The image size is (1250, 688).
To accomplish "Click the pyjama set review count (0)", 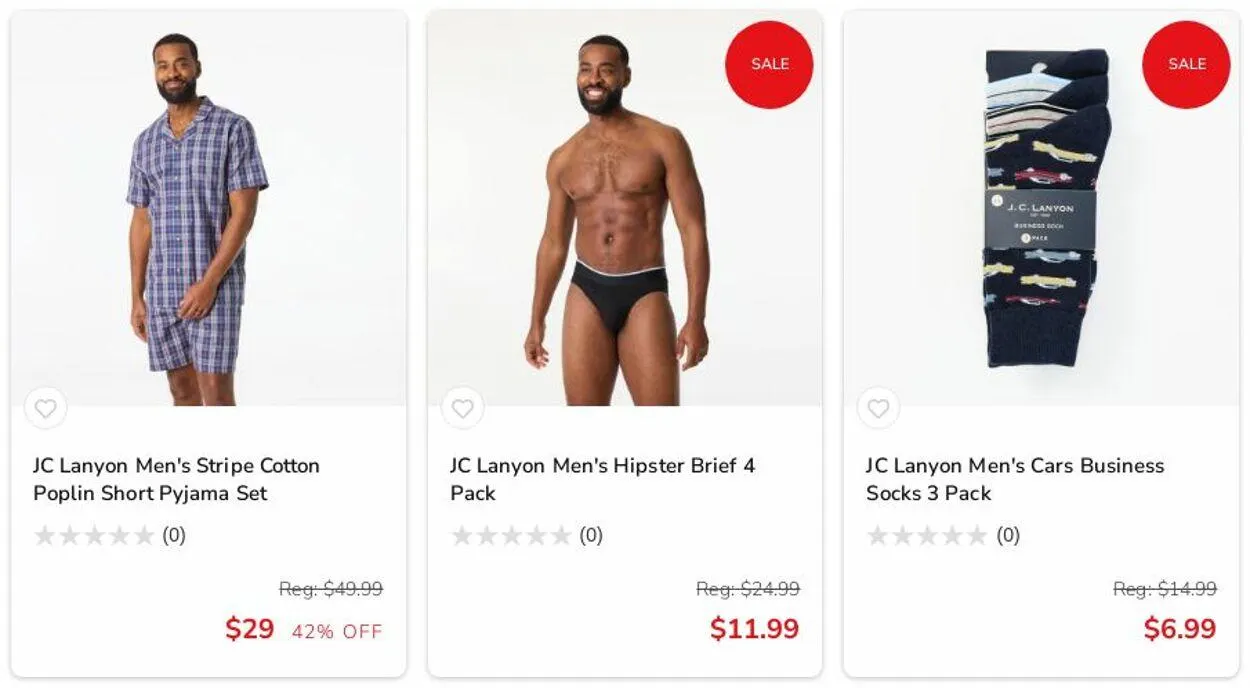I will pyautogui.click(x=174, y=536).
